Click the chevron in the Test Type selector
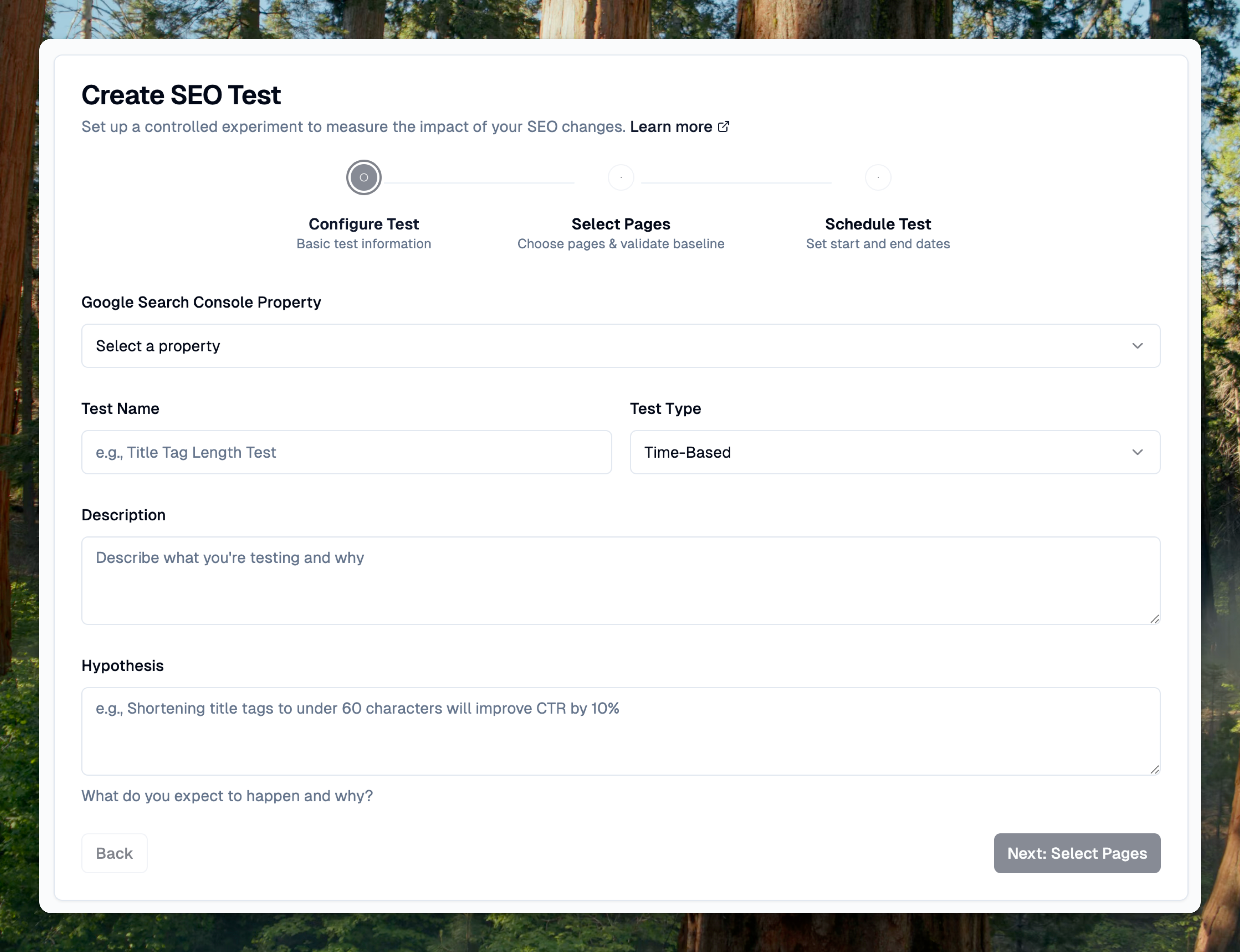Viewport: 1240px width, 952px height. [1137, 452]
